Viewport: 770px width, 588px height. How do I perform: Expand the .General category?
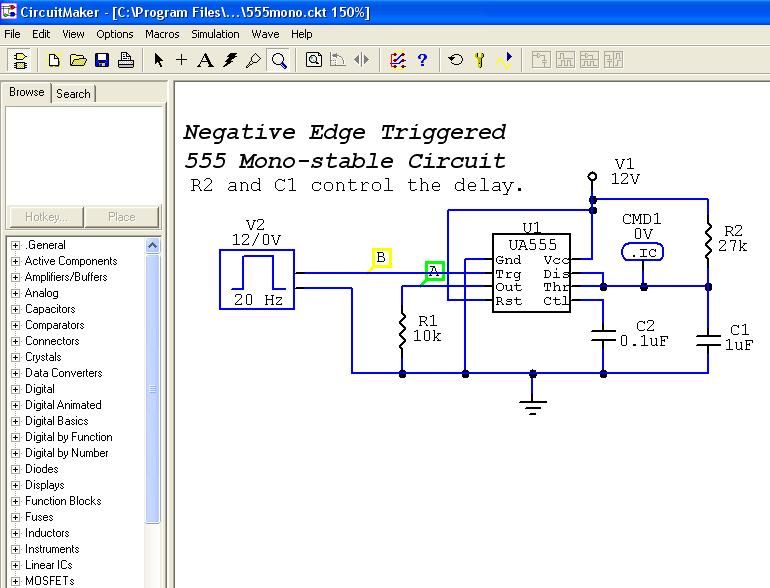[x=15, y=245]
